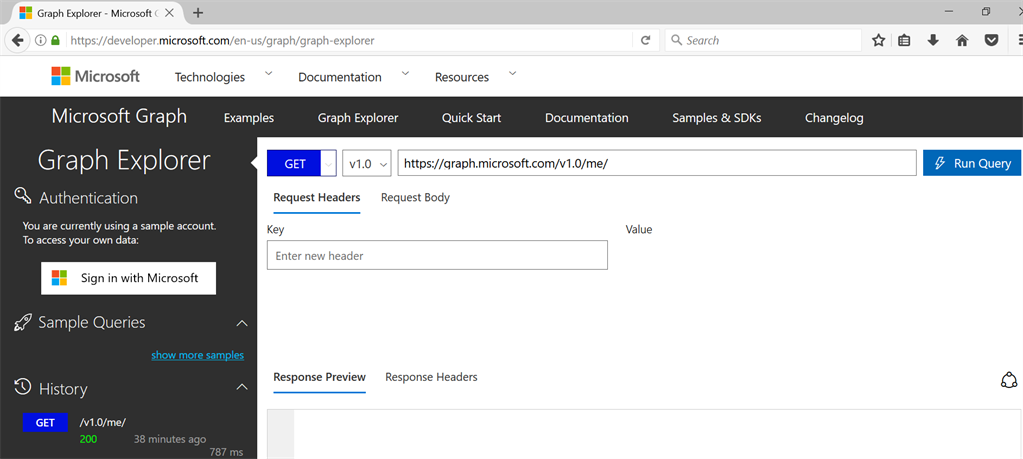Click the show more samples link
The height and width of the screenshot is (459, 1023).
198,355
